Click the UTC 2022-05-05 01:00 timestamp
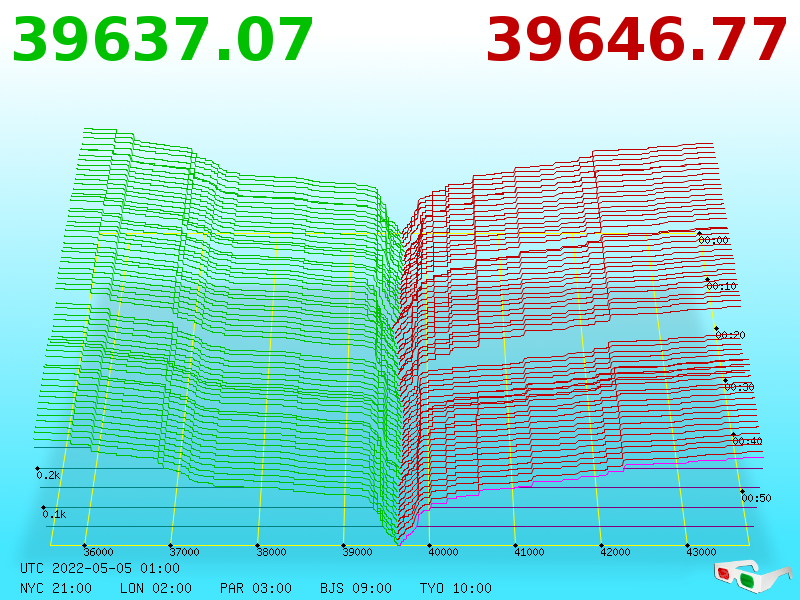 (x=100, y=568)
